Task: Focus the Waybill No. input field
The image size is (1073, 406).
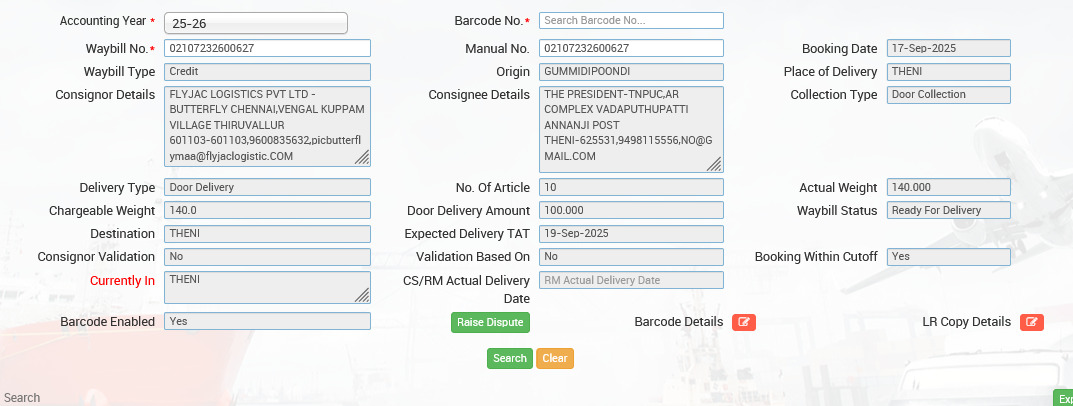Action: [267, 48]
